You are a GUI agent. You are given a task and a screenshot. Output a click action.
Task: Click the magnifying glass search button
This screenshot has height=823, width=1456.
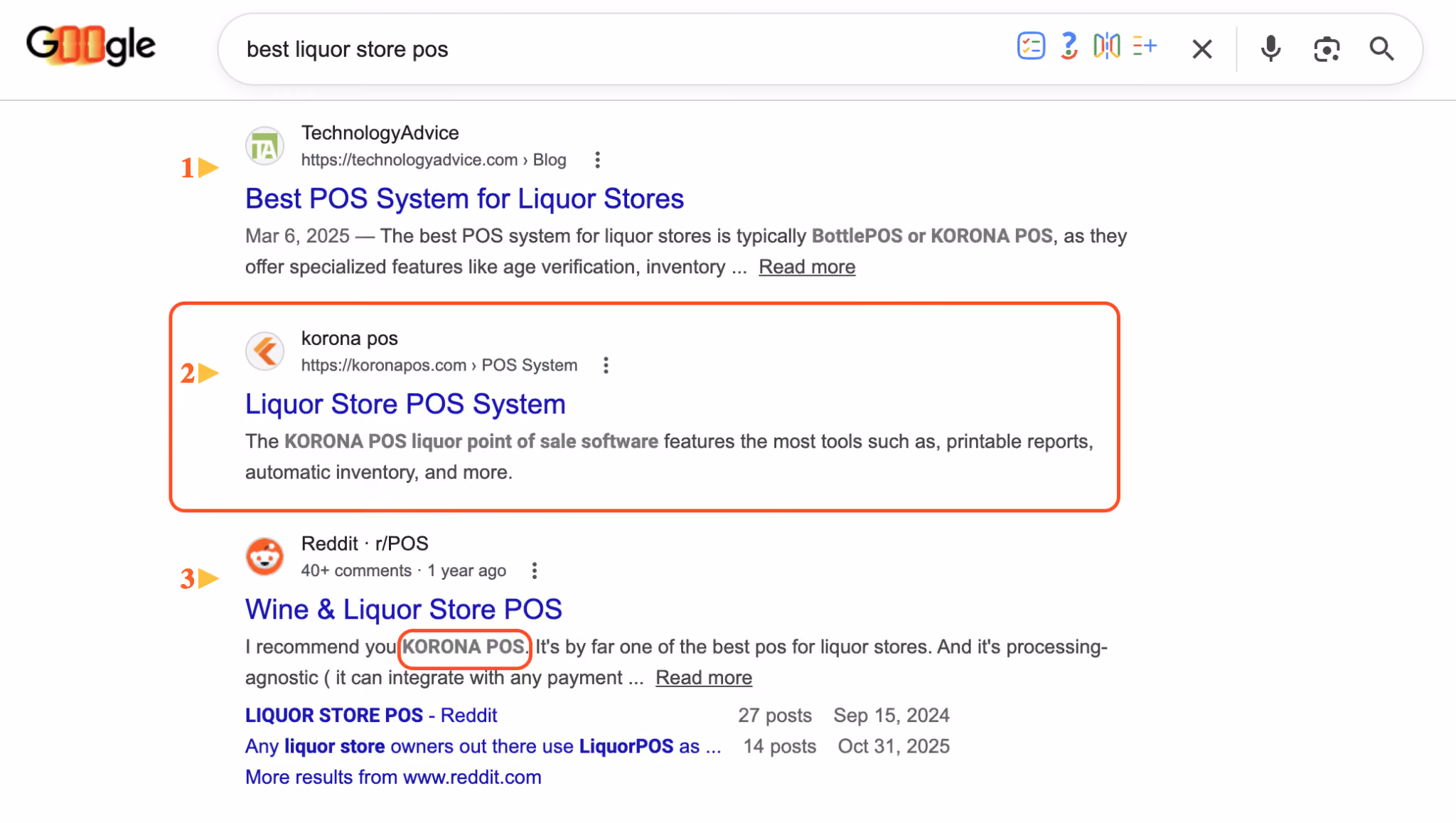pyautogui.click(x=1381, y=49)
